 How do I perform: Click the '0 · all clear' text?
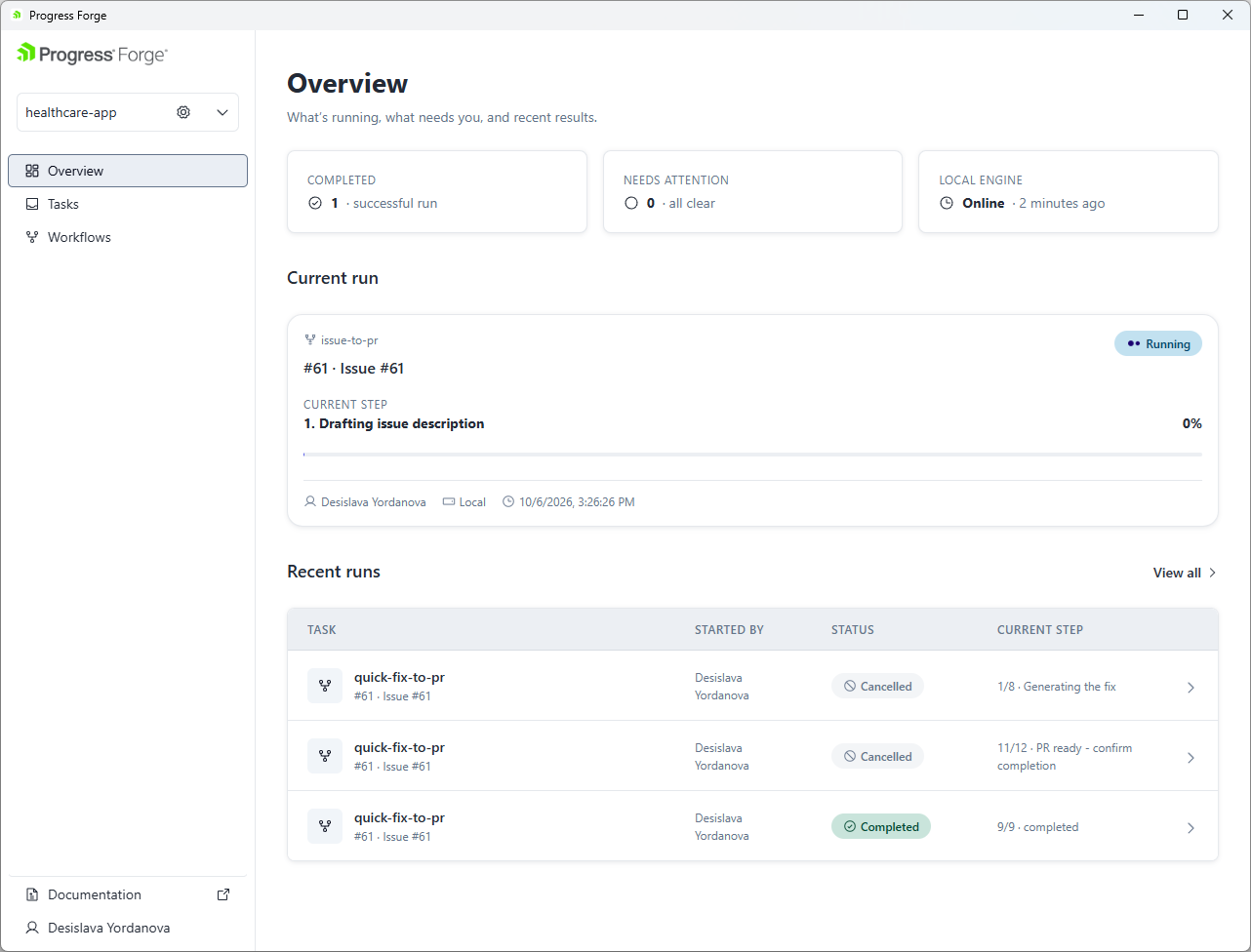681,203
